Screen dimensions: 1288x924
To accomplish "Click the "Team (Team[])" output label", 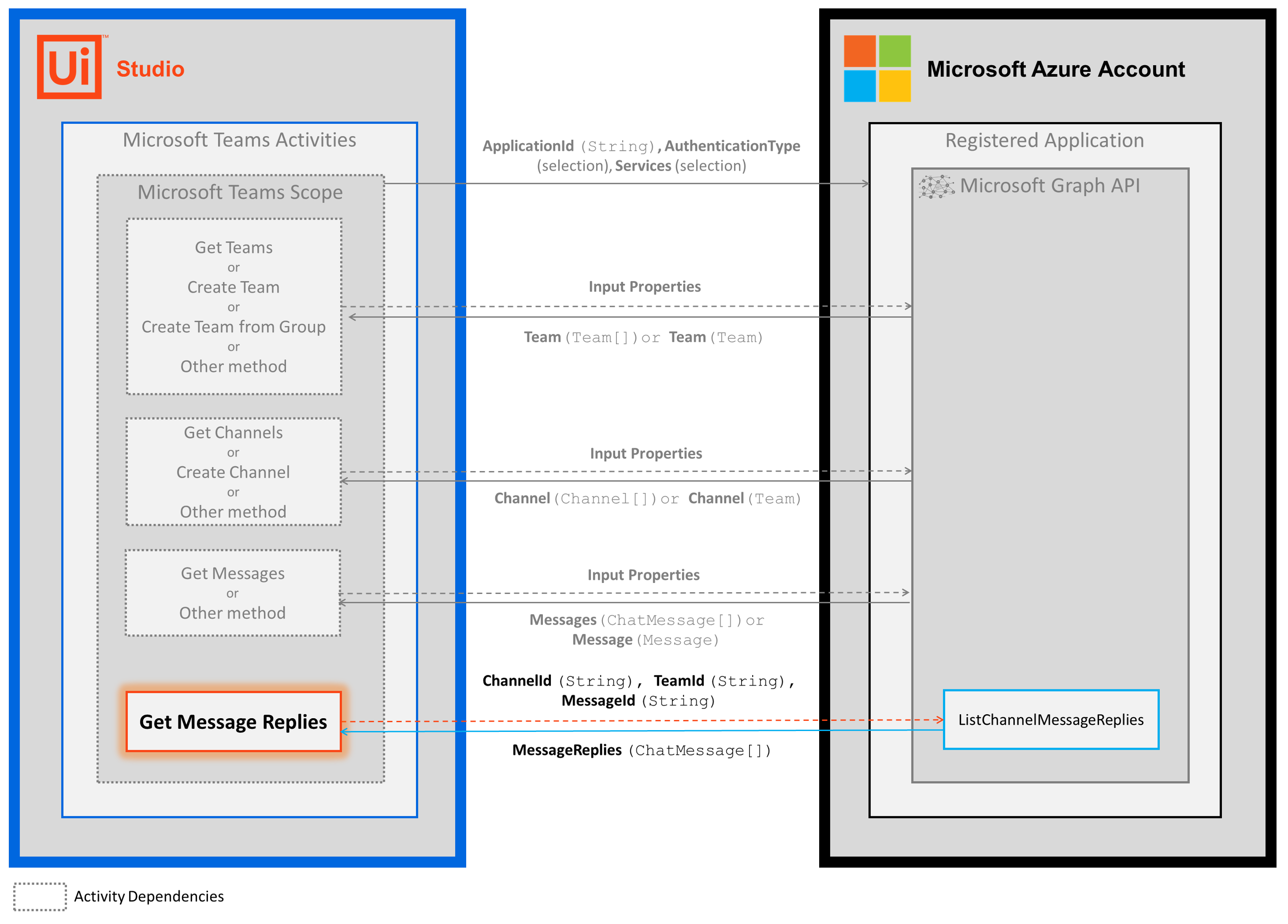I will 582,337.
